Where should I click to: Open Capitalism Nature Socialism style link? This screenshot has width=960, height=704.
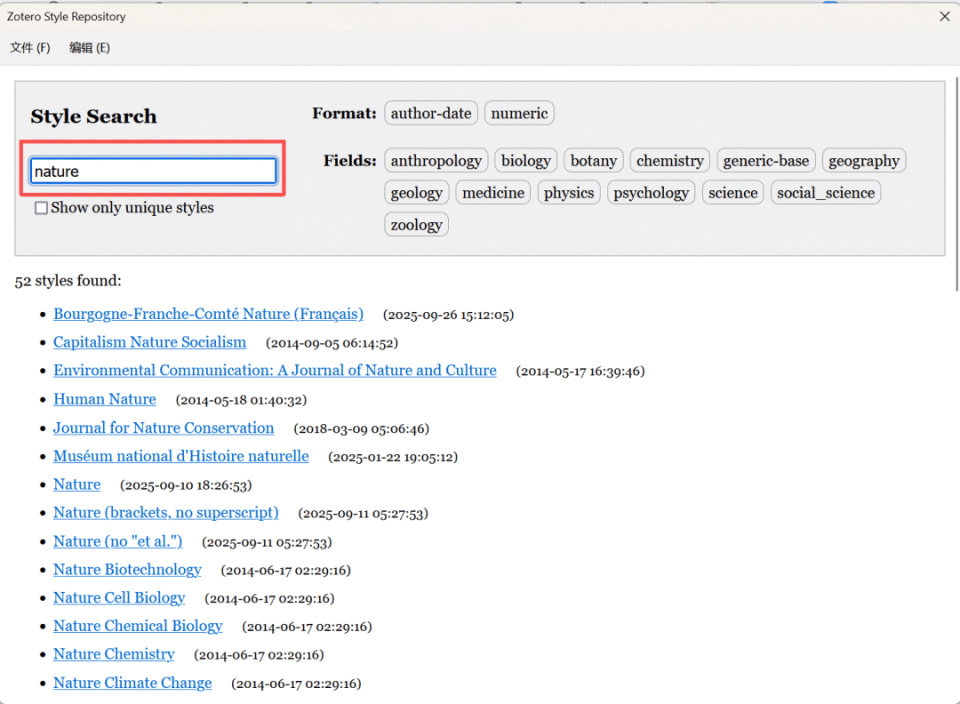click(x=149, y=342)
